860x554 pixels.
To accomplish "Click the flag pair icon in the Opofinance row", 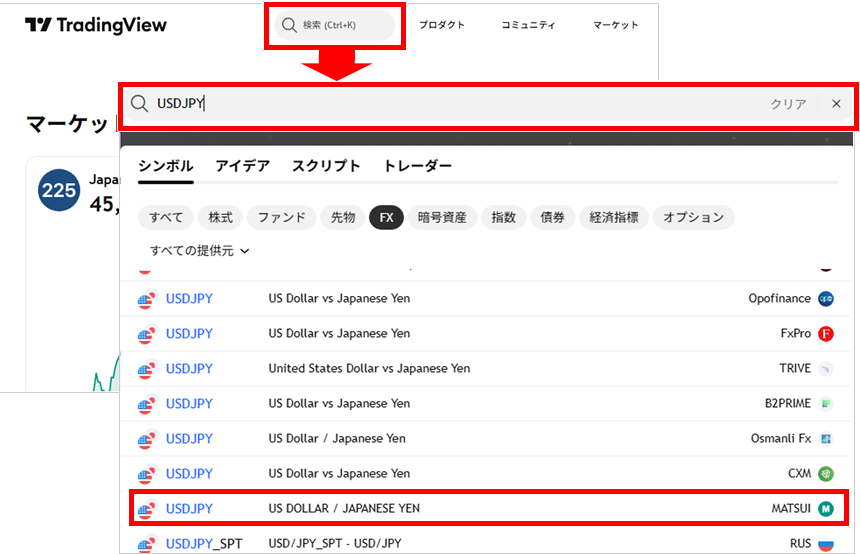I will (146, 299).
